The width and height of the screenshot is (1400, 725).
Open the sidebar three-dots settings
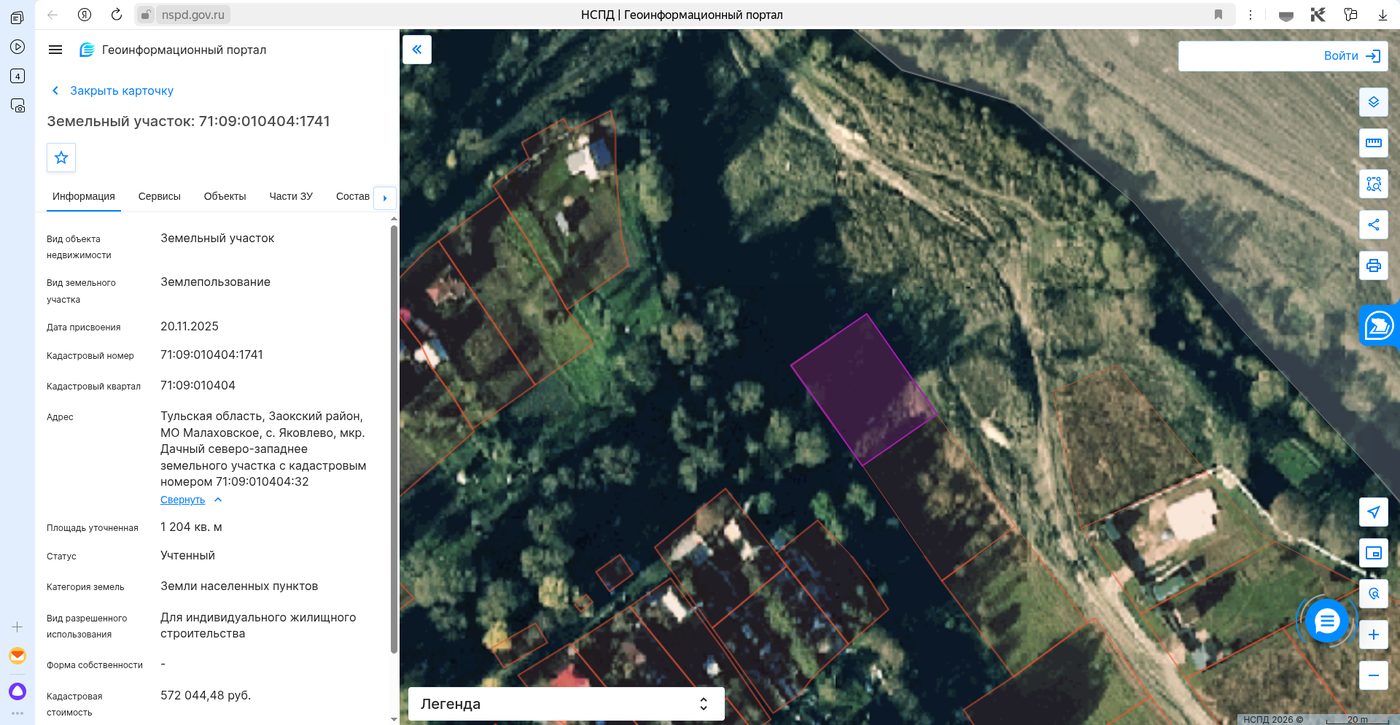pos(17,714)
